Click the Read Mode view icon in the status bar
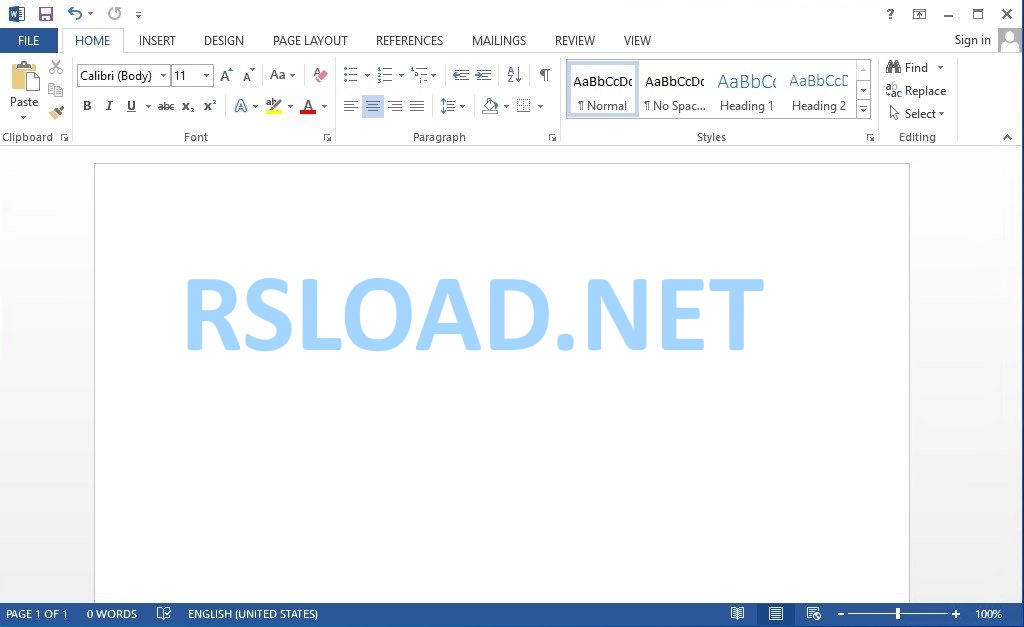The height and width of the screenshot is (627, 1024). click(737, 613)
